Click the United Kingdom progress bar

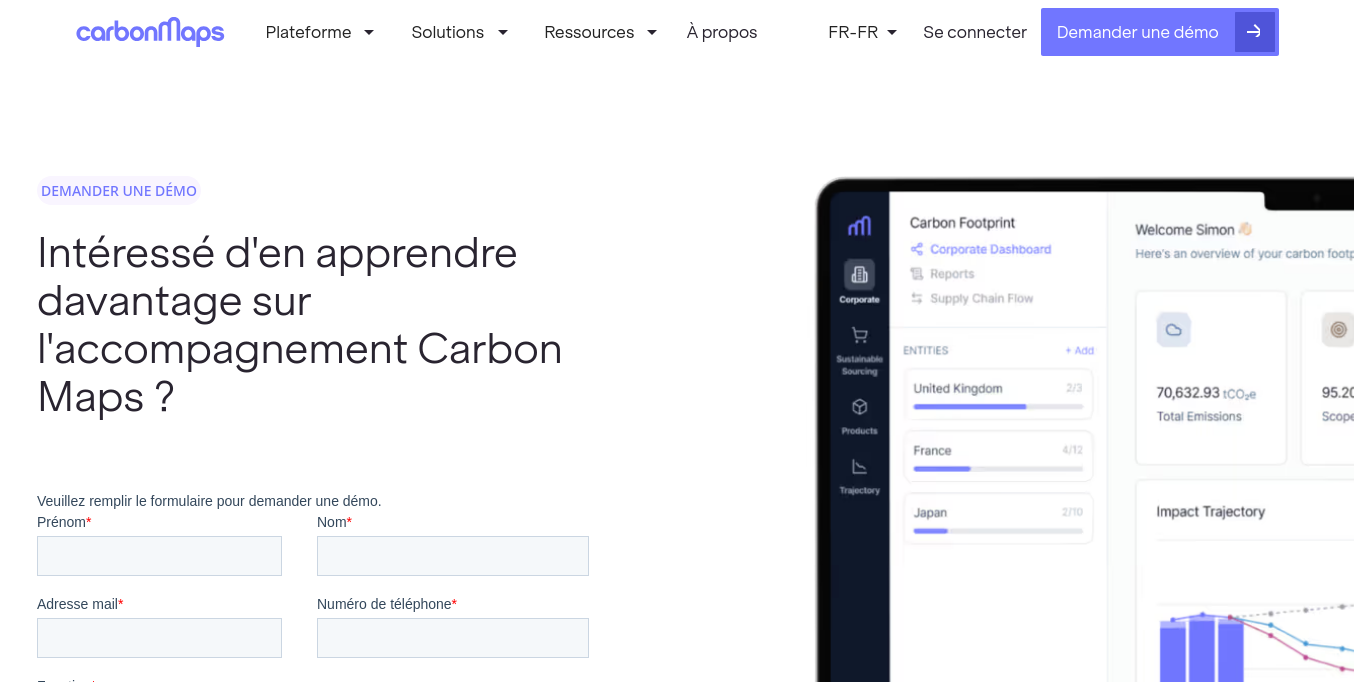click(998, 407)
